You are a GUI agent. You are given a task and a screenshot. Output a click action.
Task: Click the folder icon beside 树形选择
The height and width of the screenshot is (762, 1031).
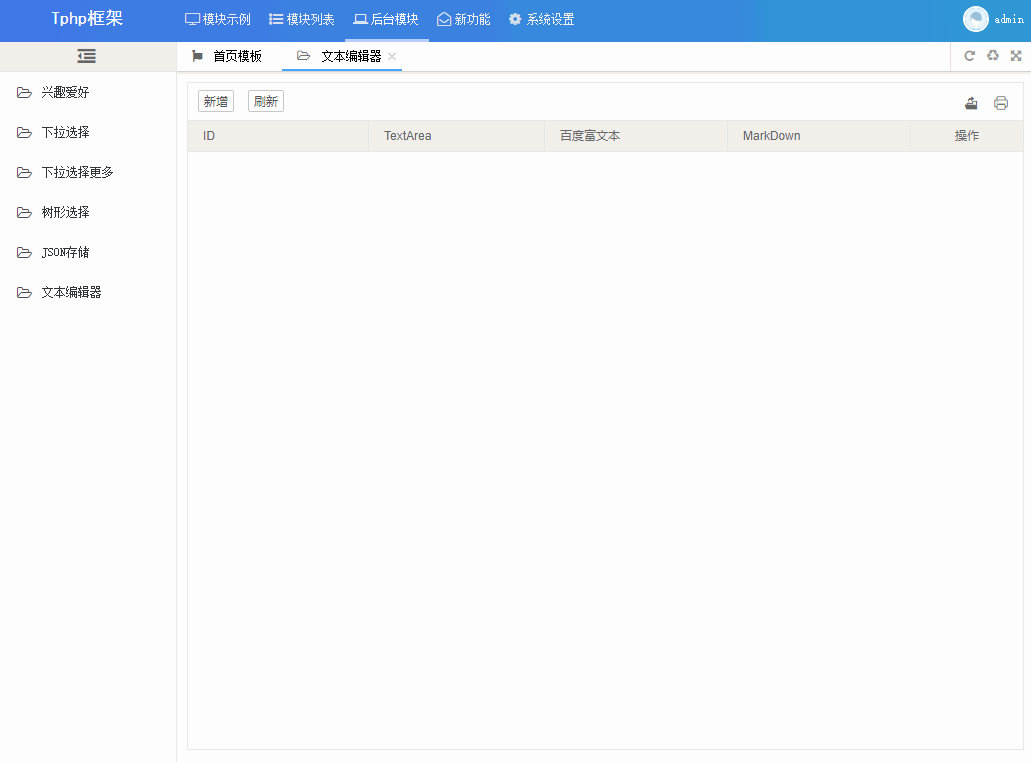24,213
